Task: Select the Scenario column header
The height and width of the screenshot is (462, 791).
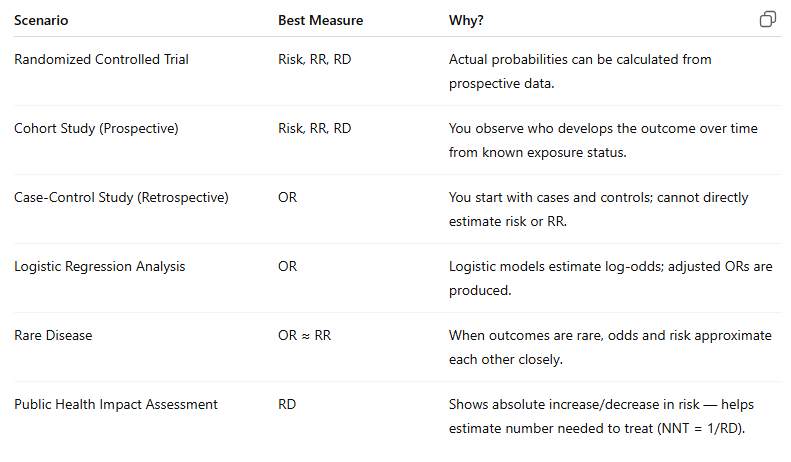Action: [x=41, y=20]
